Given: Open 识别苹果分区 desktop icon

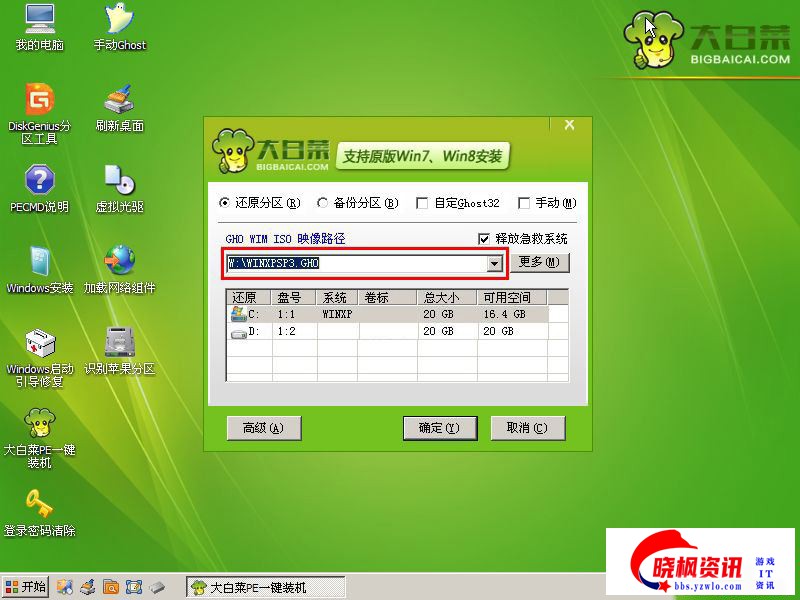Looking at the screenshot, I should pos(119,343).
